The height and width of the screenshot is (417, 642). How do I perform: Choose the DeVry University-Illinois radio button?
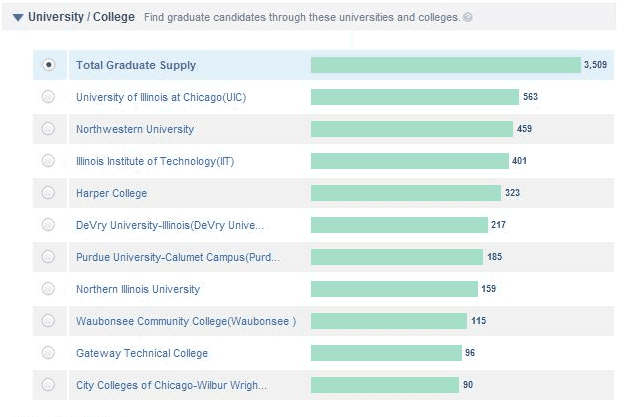point(48,225)
